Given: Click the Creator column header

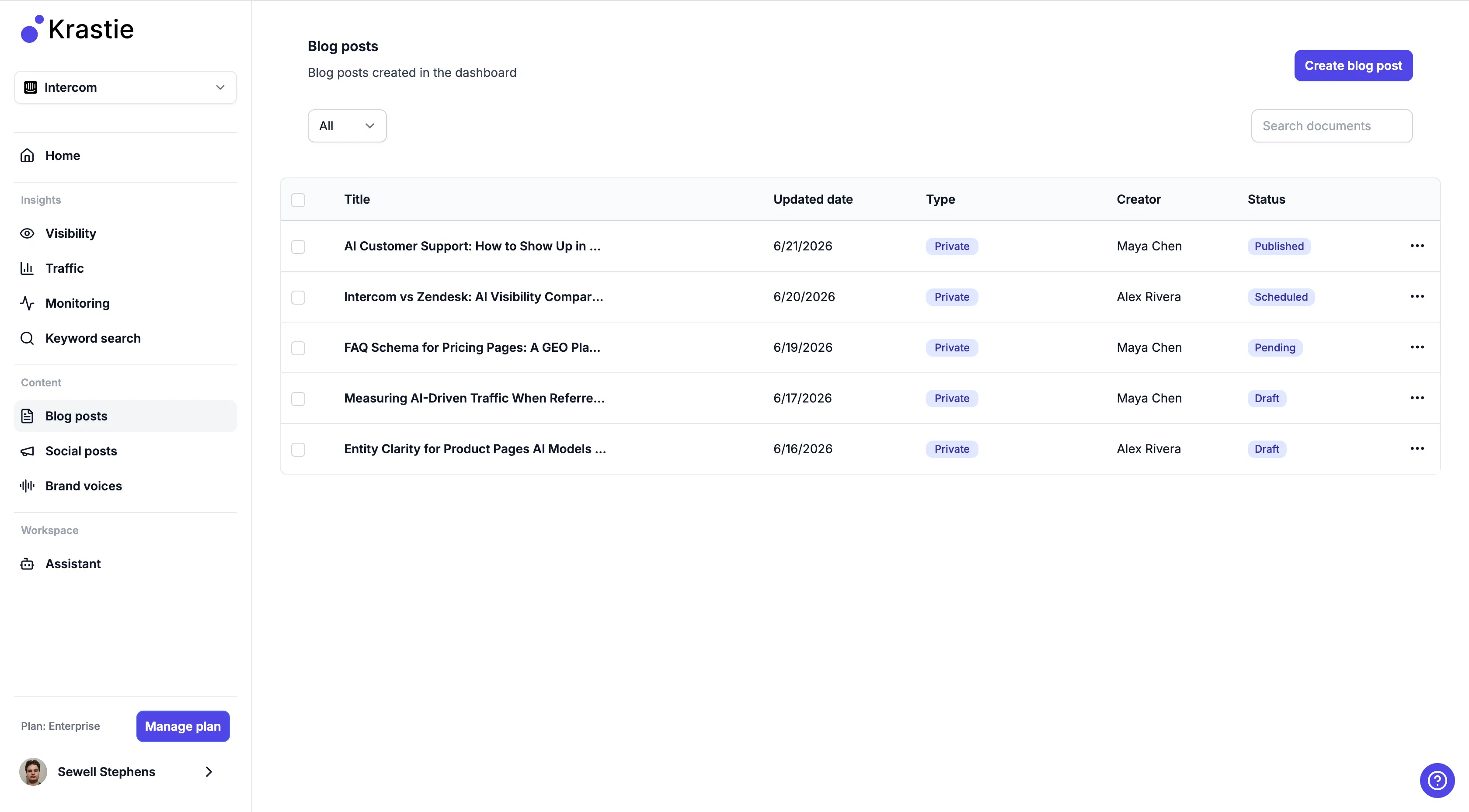Looking at the screenshot, I should tap(1138, 199).
